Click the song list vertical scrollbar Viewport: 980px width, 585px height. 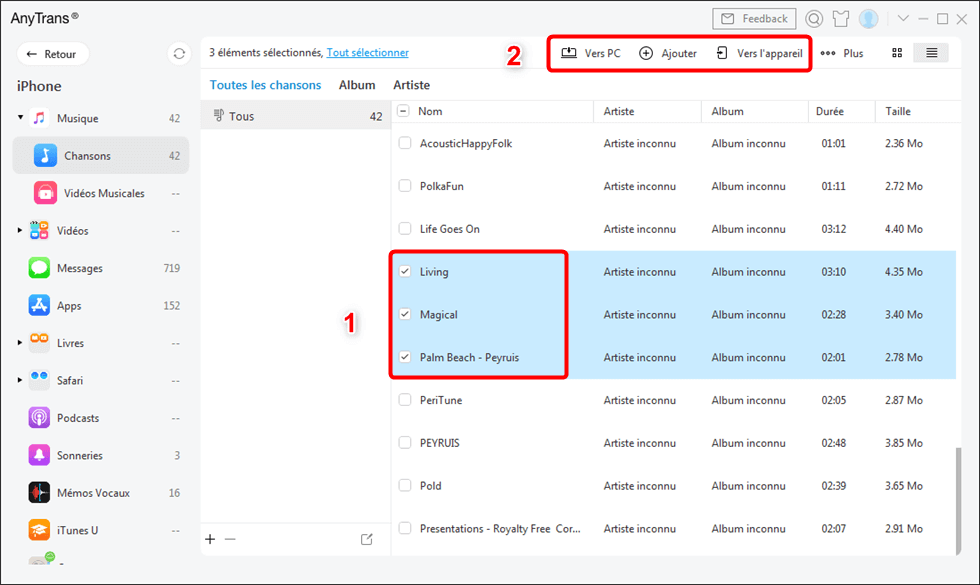click(x=958, y=500)
